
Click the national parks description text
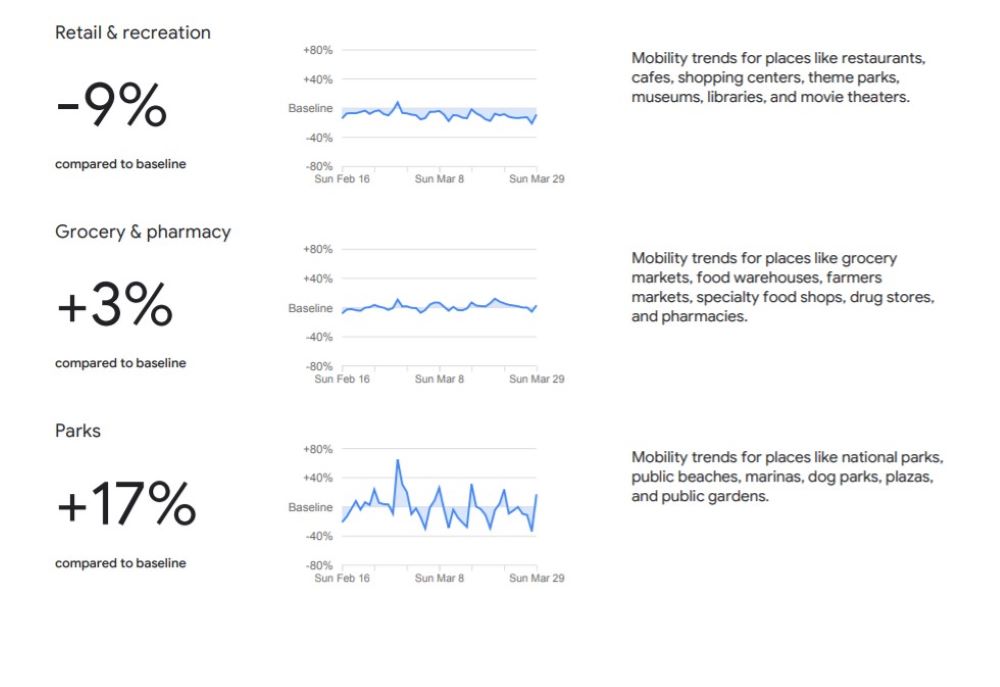point(787,477)
